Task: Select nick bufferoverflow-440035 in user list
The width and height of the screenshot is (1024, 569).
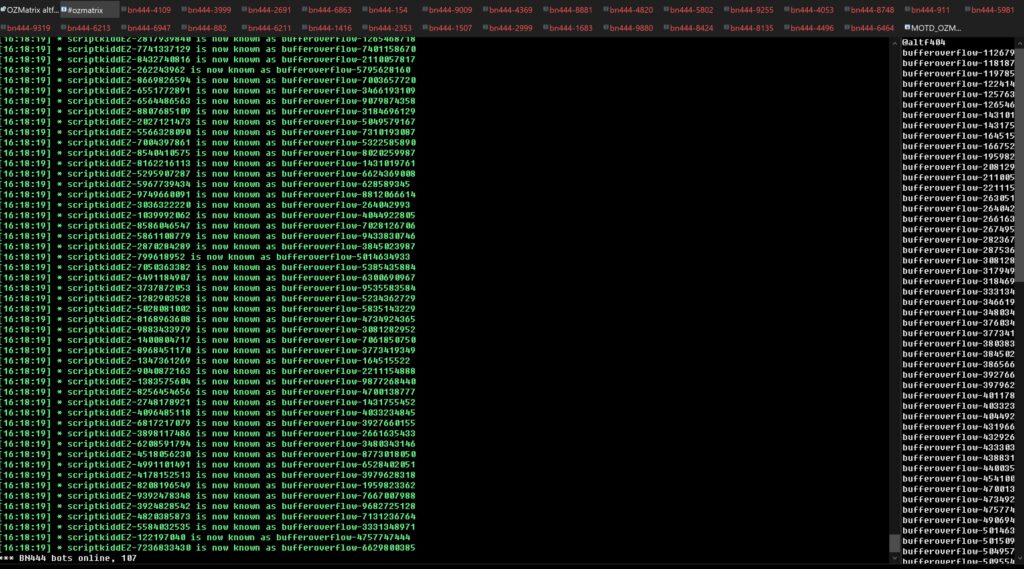Action: click(958, 468)
